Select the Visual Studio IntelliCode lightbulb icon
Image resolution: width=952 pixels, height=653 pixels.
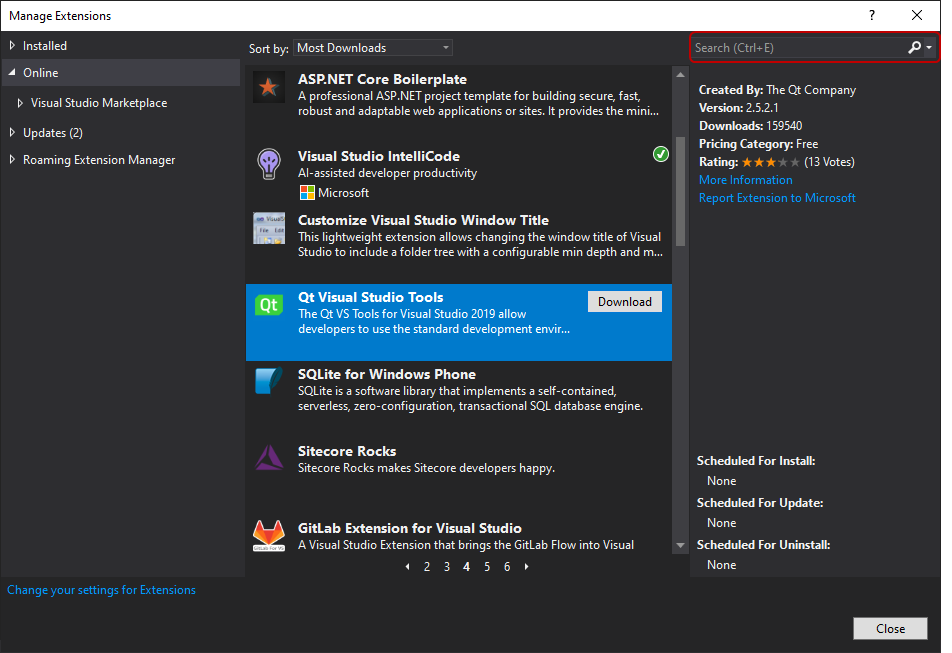click(x=268, y=164)
